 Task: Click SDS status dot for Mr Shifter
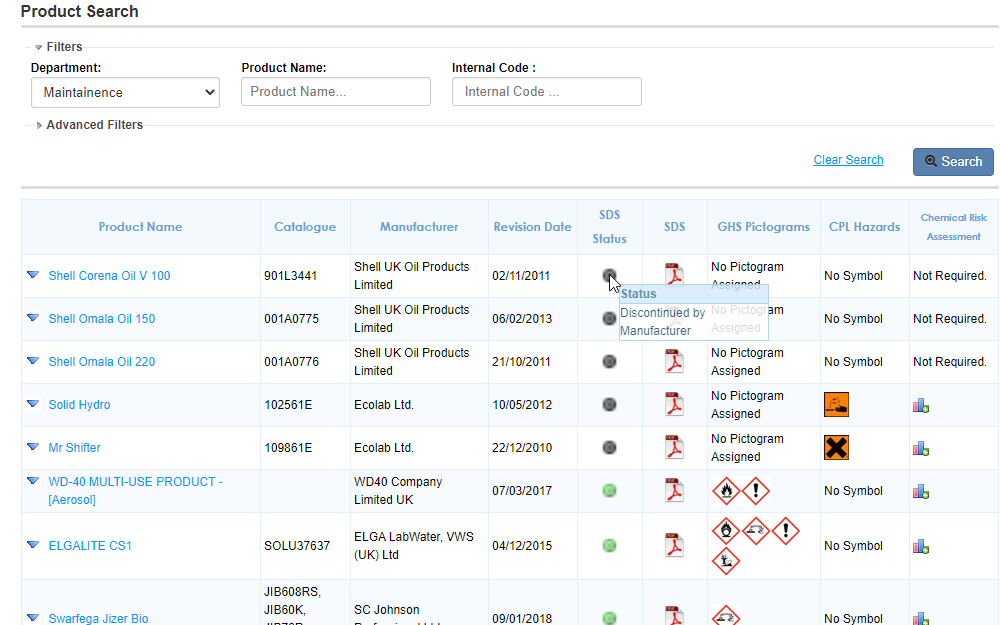609,448
